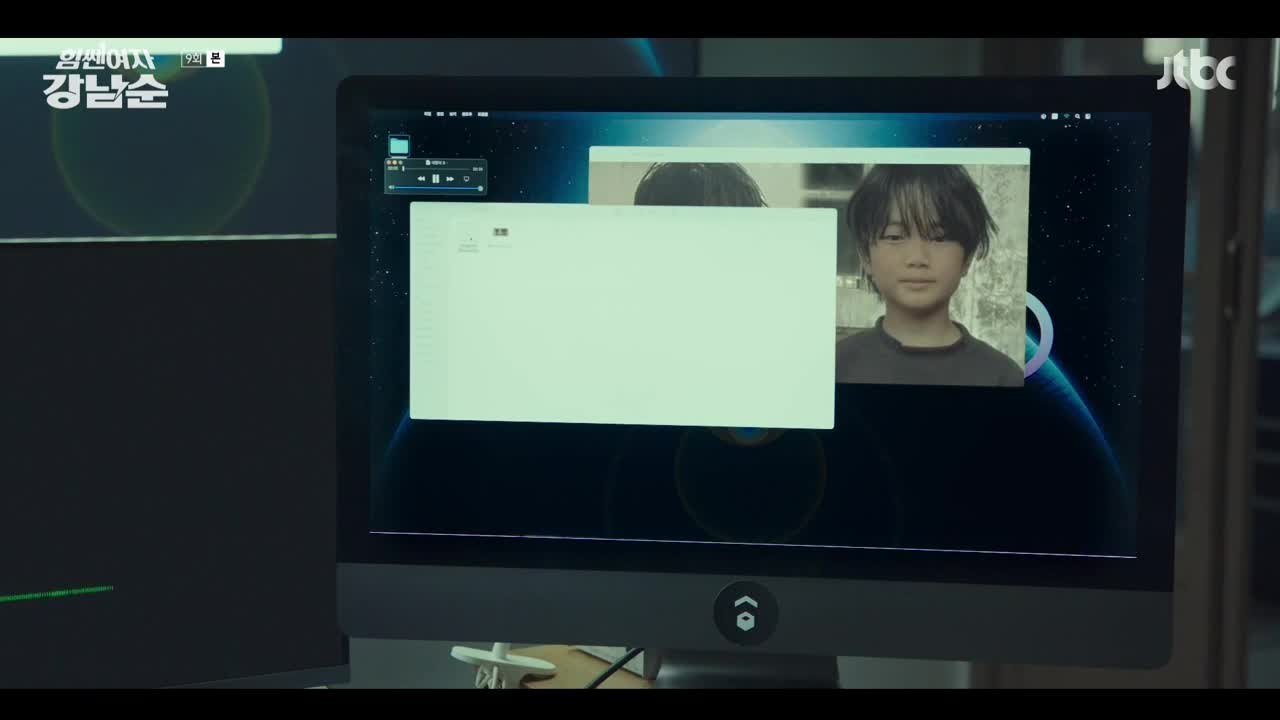This screenshot has width=1280, height=720.
Task: Click the Wi-Fi icon in menu bar
Action: (1066, 116)
